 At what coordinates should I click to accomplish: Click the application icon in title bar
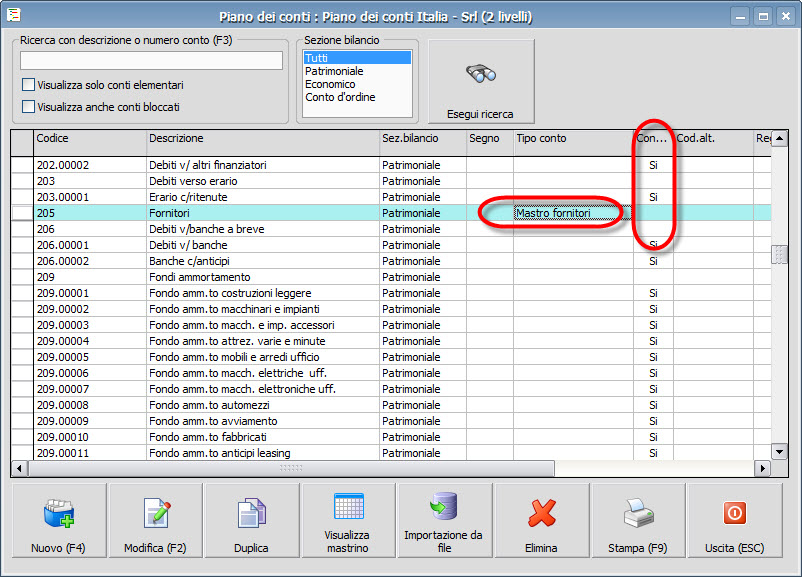click(x=14, y=15)
